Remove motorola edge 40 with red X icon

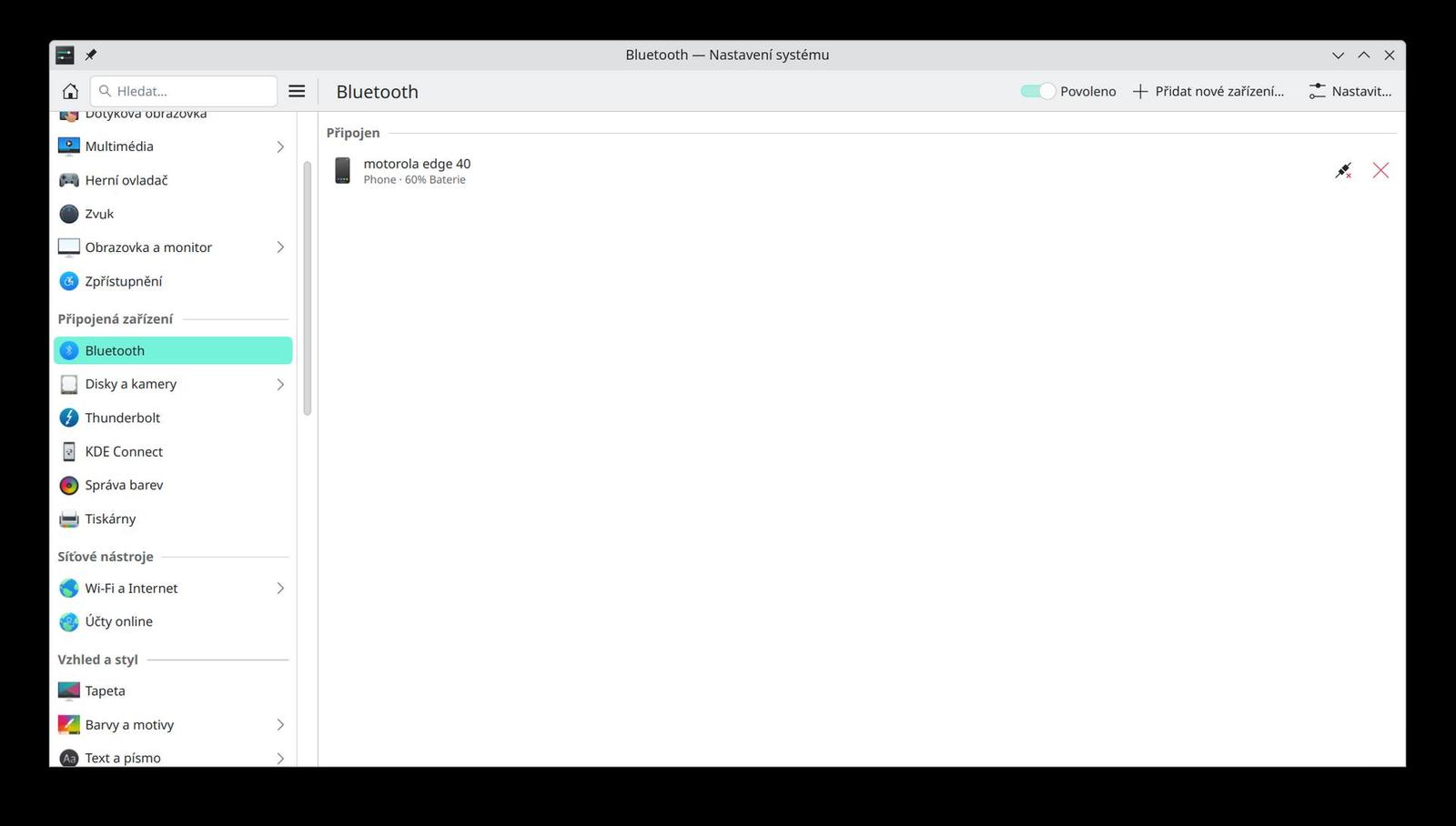pos(1380,170)
